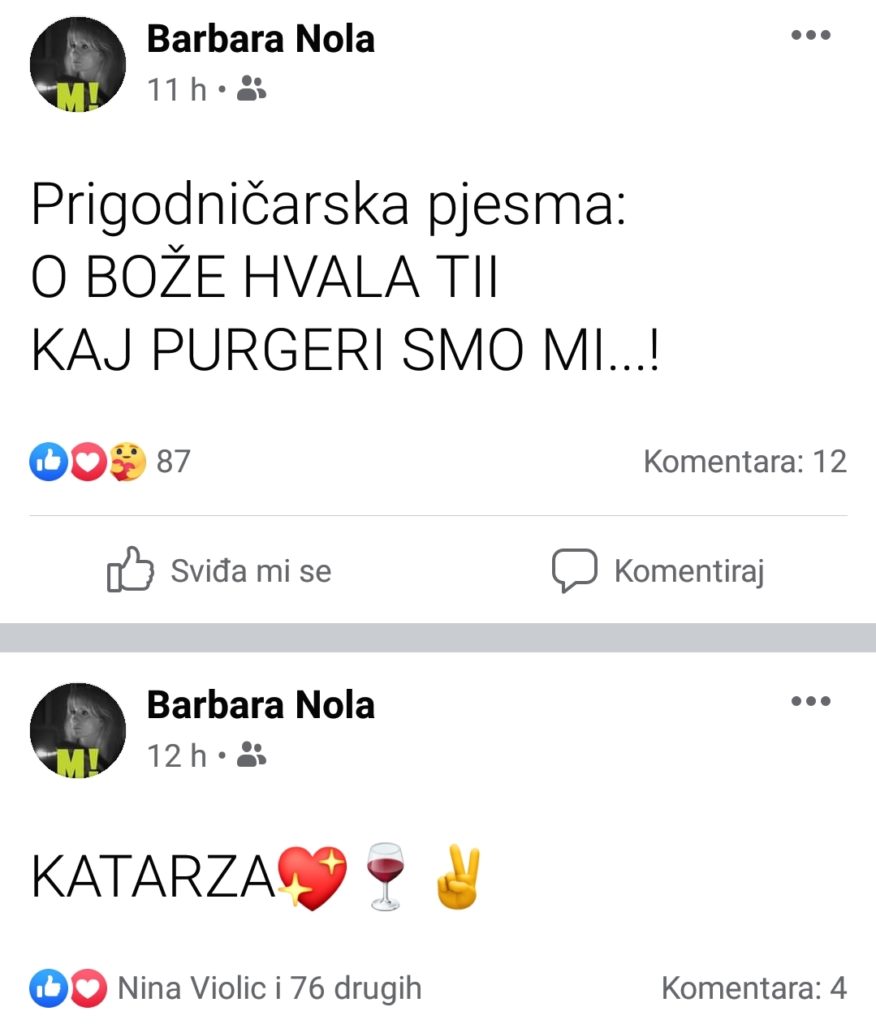Tap the blue like reaction icon on the first post
876x1024 pixels.
pyautogui.click(x=48, y=462)
